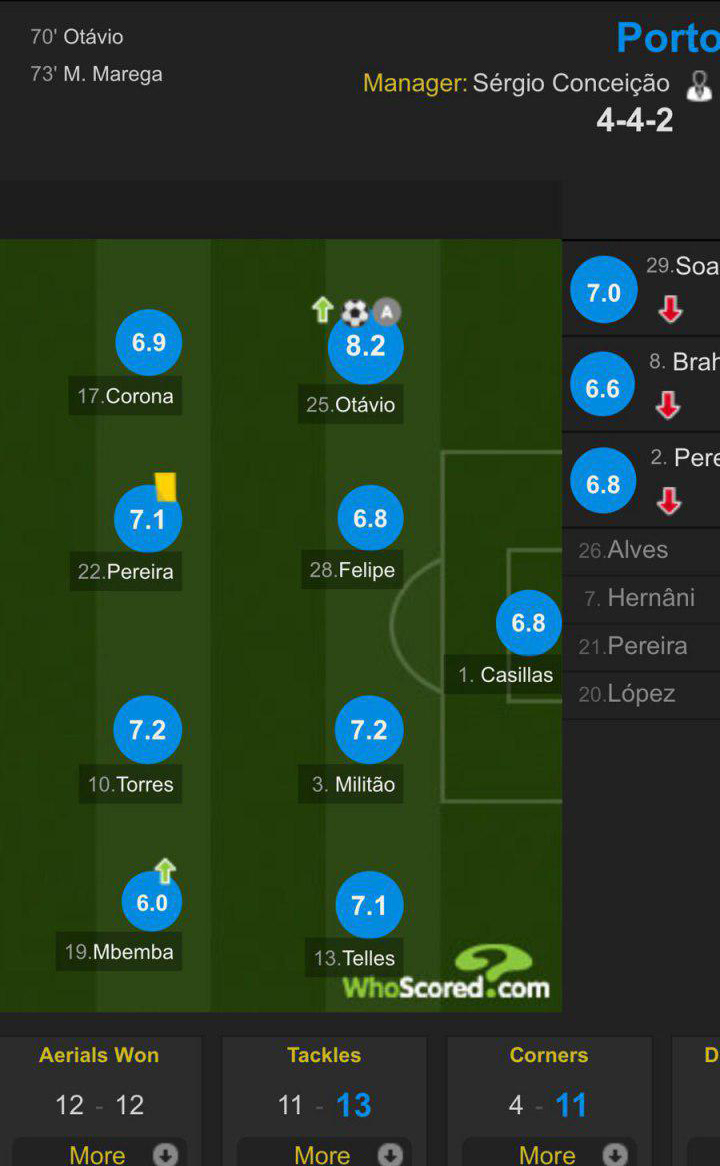The image size is (720, 1166).
Task: Click Telles' 7.1 rating circle
Action: click(368, 906)
